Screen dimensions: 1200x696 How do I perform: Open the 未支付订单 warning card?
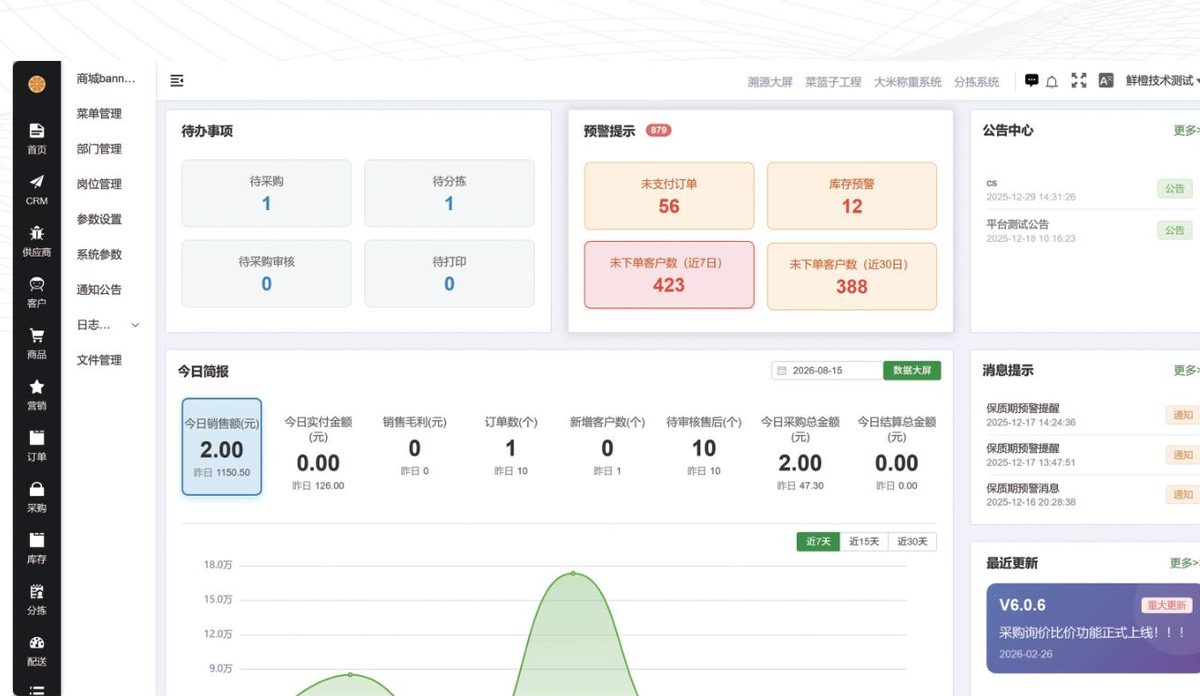(669, 196)
